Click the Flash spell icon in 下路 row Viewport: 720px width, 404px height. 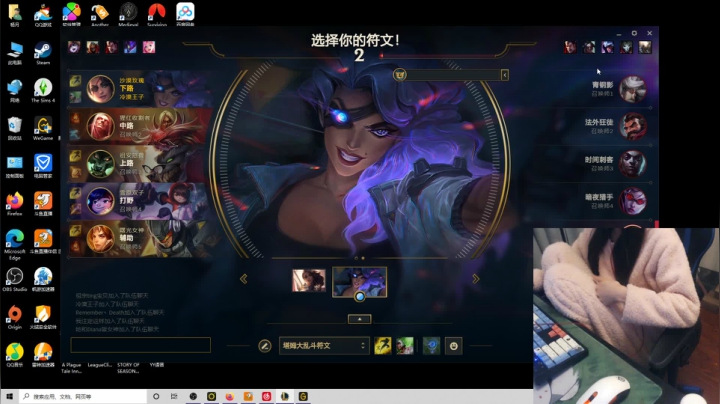click(x=75, y=81)
